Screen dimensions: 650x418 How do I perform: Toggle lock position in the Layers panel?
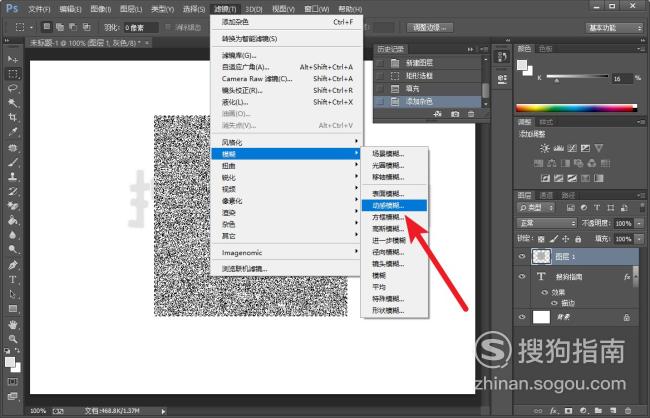point(566,239)
